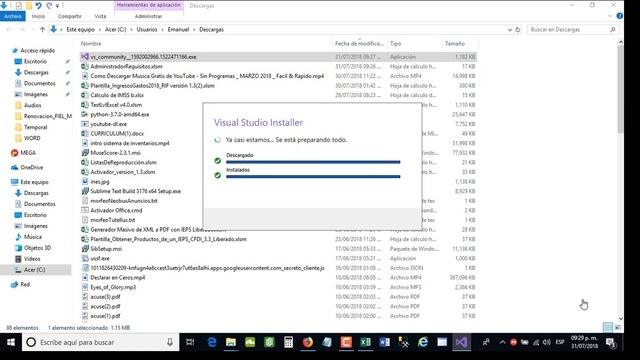Open the Temporal folder in navigation pane
640x360 pixels.
click(x=35, y=127)
